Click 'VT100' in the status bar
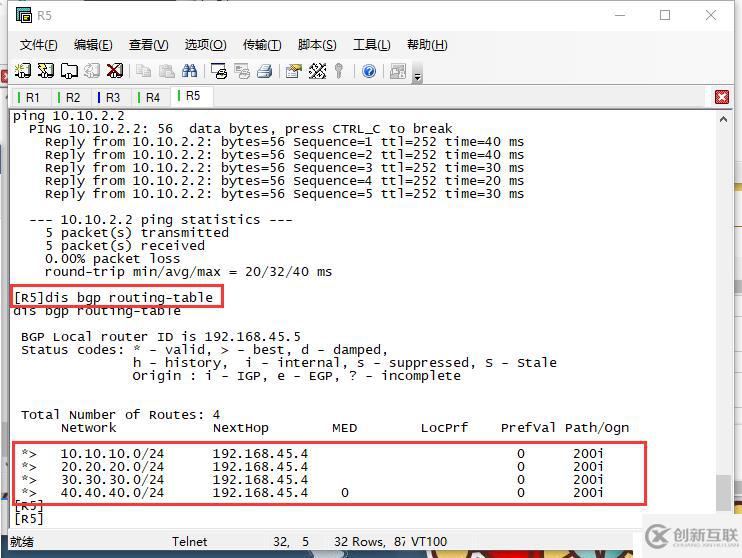This screenshot has width=742, height=558. [x=429, y=541]
